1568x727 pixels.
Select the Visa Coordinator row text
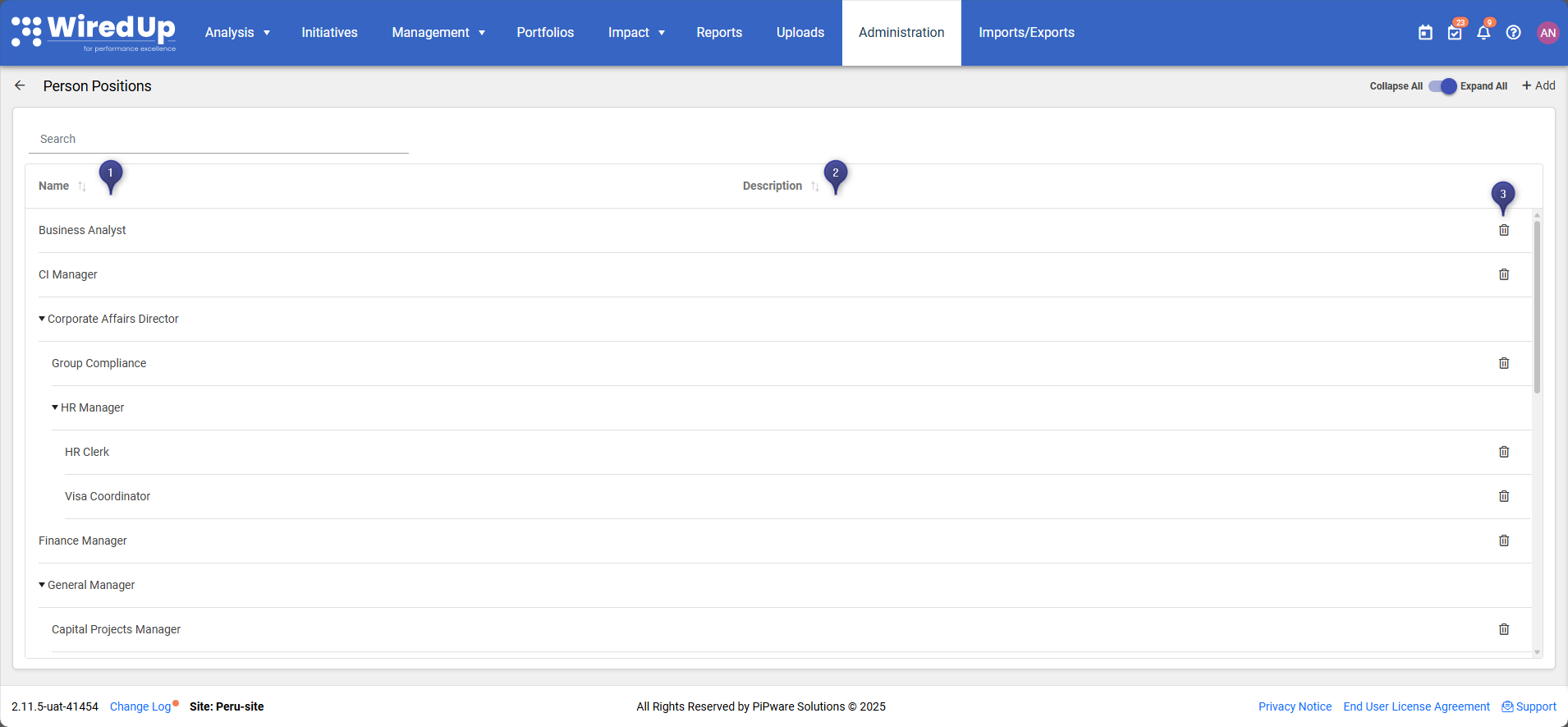pos(108,496)
